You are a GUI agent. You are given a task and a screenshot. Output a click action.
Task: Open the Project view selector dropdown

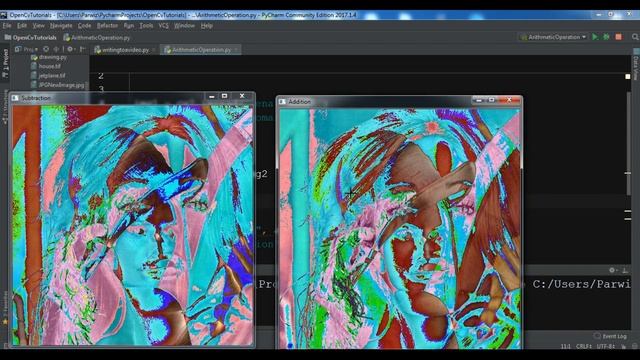pos(26,49)
